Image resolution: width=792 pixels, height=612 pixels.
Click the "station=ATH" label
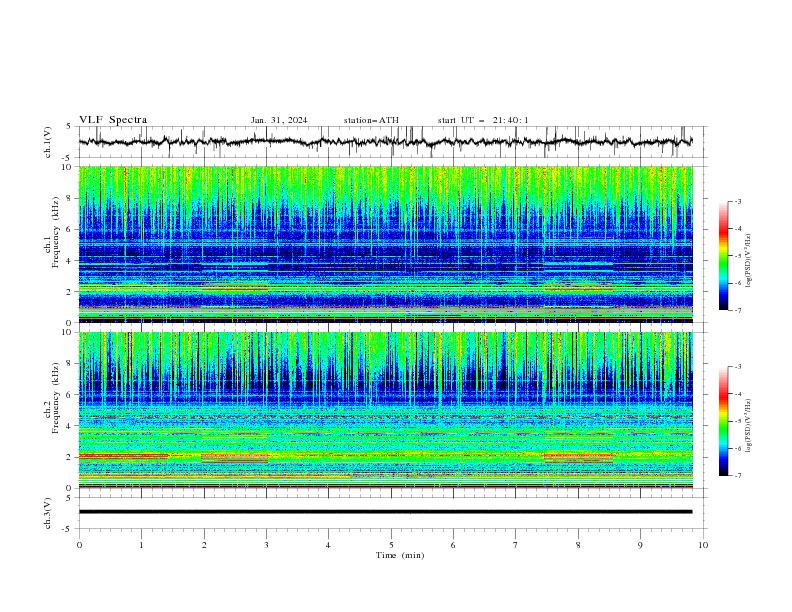[x=371, y=120]
